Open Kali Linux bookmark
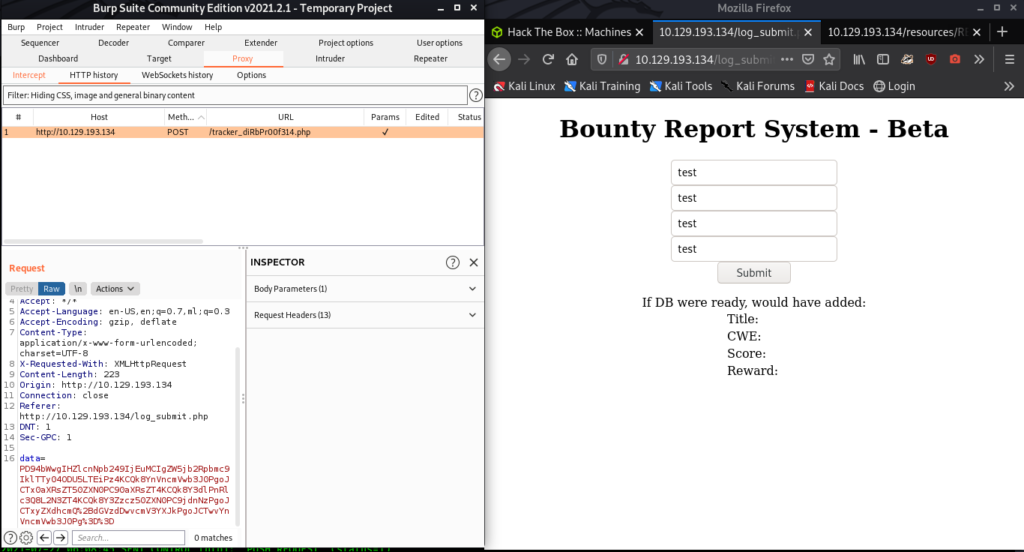The height and width of the screenshot is (552, 1024). [x=524, y=86]
